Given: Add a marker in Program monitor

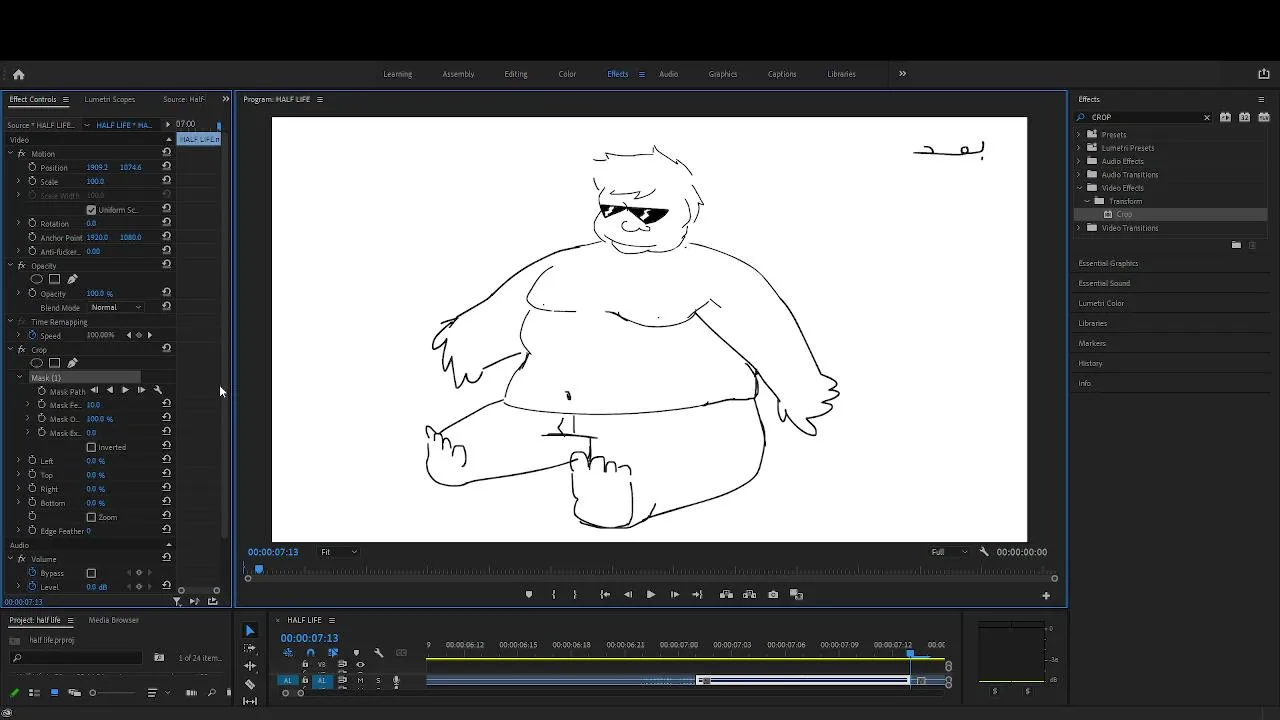Looking at the screenshot, I should (529, 595).
